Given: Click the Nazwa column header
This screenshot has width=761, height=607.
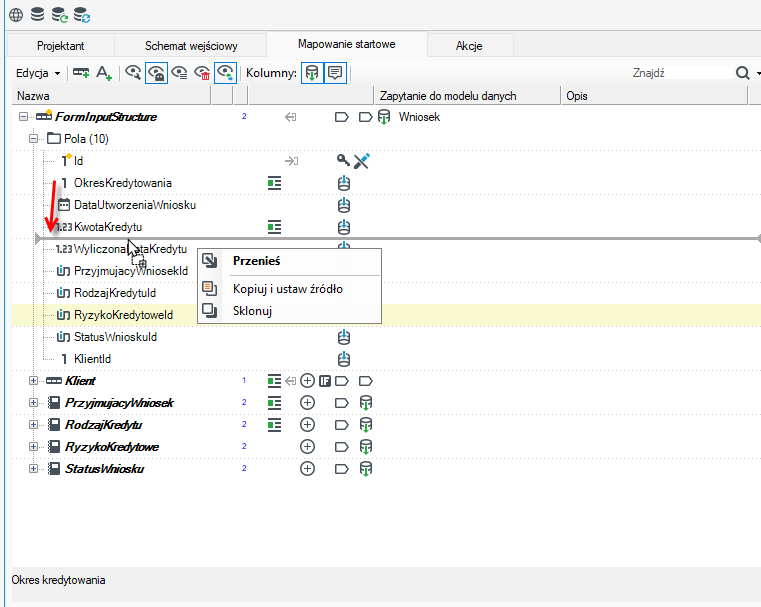Looking at the screenshot, I should [111, 96].
